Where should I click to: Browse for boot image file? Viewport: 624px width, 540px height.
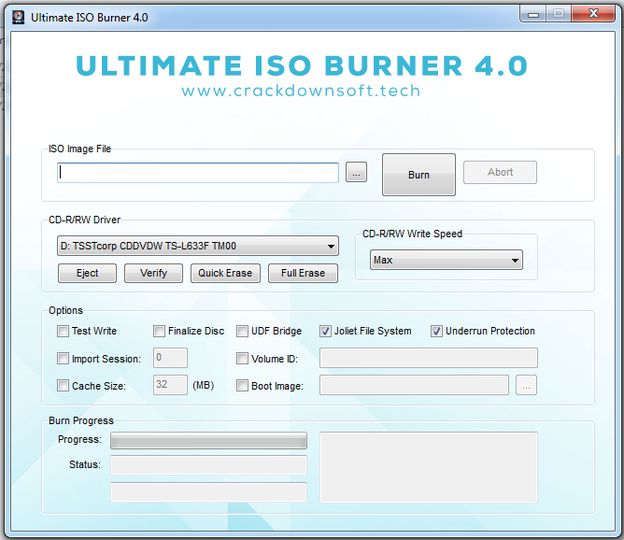pos(526,385)
